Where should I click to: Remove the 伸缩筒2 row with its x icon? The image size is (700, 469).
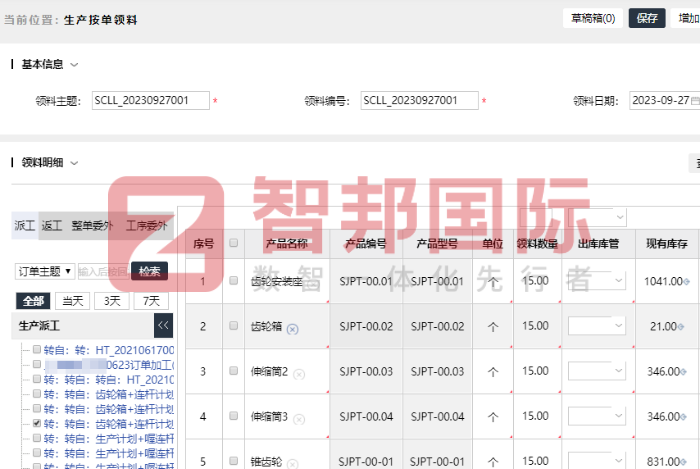point(299,374)
